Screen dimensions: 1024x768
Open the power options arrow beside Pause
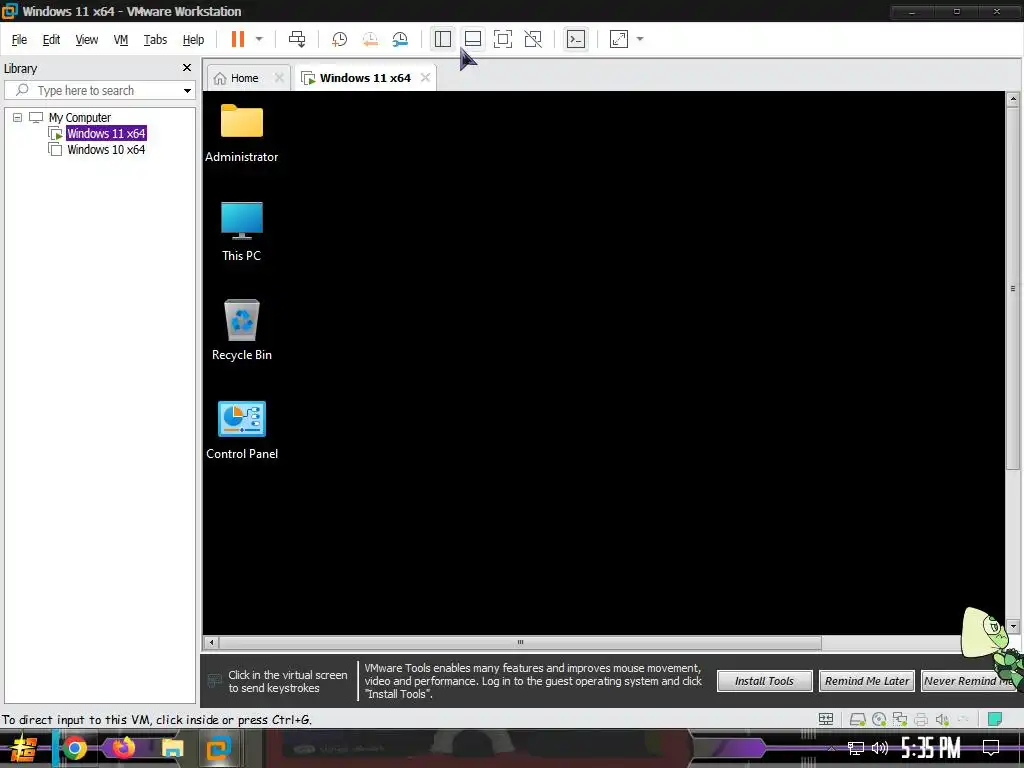259,39
